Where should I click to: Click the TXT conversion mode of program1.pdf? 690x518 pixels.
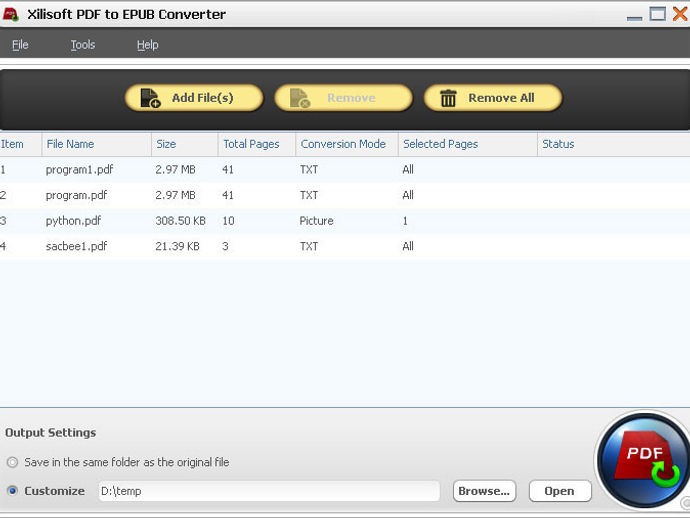click(309, 169)
